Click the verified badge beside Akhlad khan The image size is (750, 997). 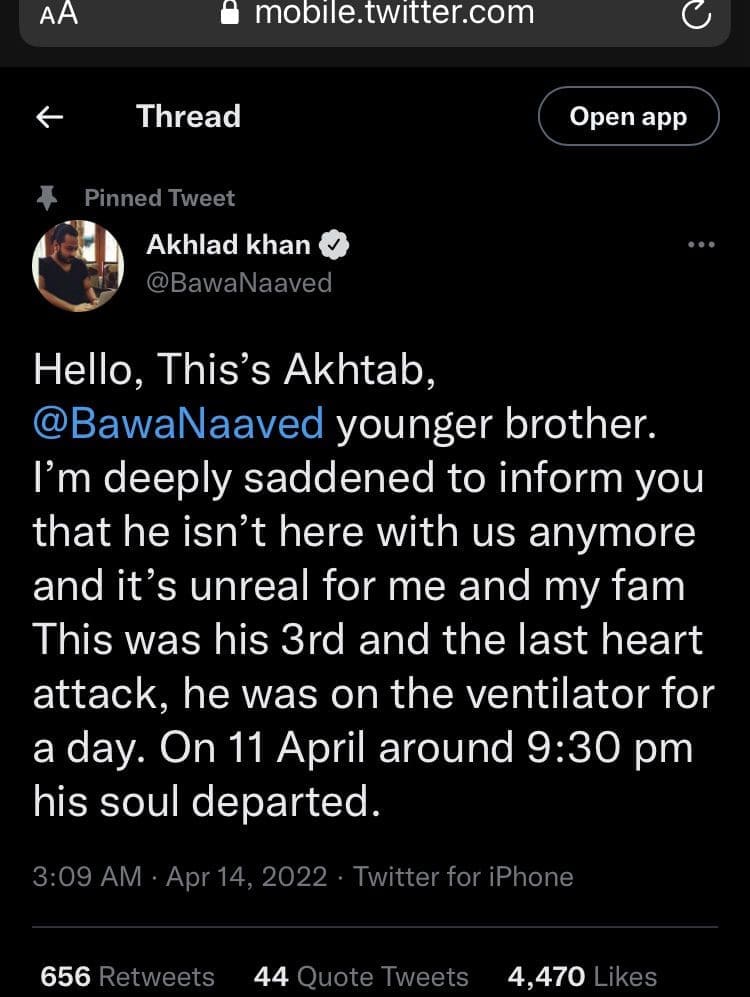(333, 244)
